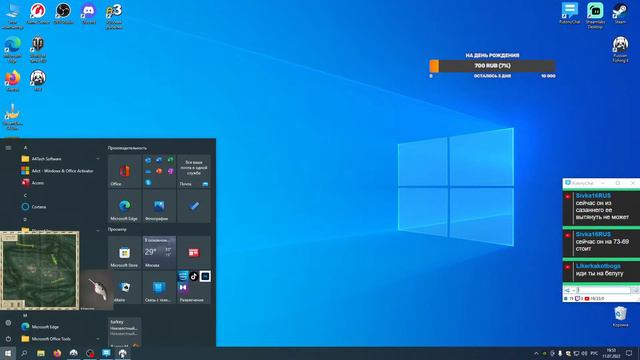Click the Likerkakotboga username in chat
Screen dimensions: 640x360
pyautogui.click(x=598, y=266)
